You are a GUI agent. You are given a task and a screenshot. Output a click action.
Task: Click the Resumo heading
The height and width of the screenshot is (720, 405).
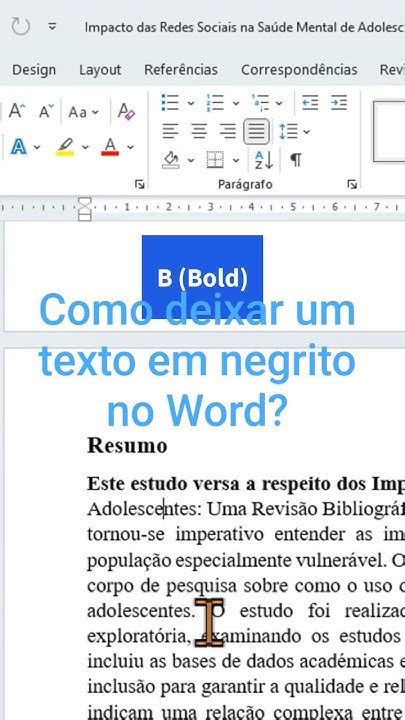tap(127, 445)
